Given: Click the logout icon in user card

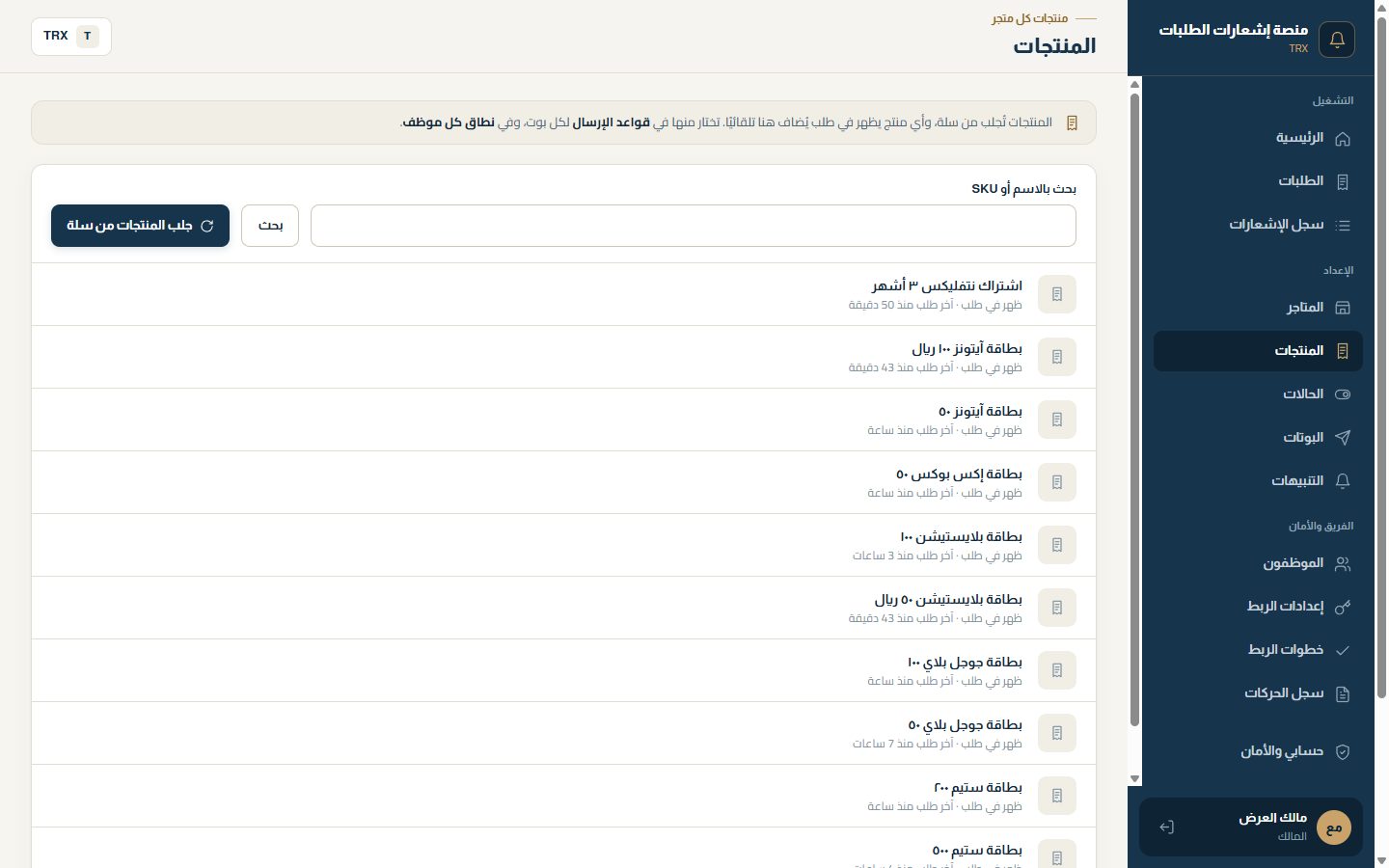Looking at the screenshot, I should coord(1166,827).
